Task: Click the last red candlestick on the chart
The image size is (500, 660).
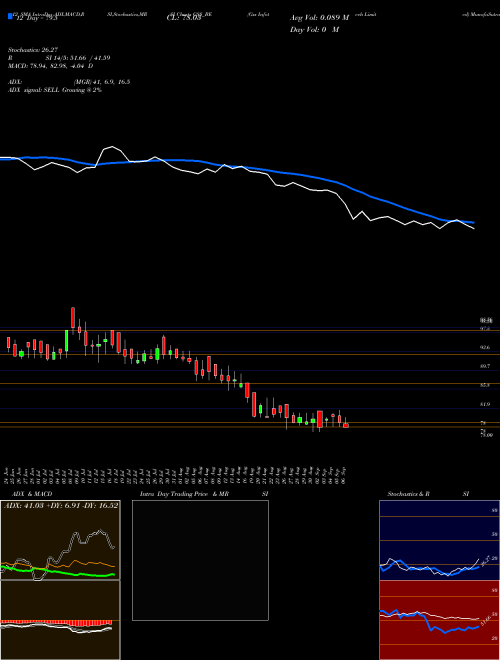Action: tap(346, 426)
